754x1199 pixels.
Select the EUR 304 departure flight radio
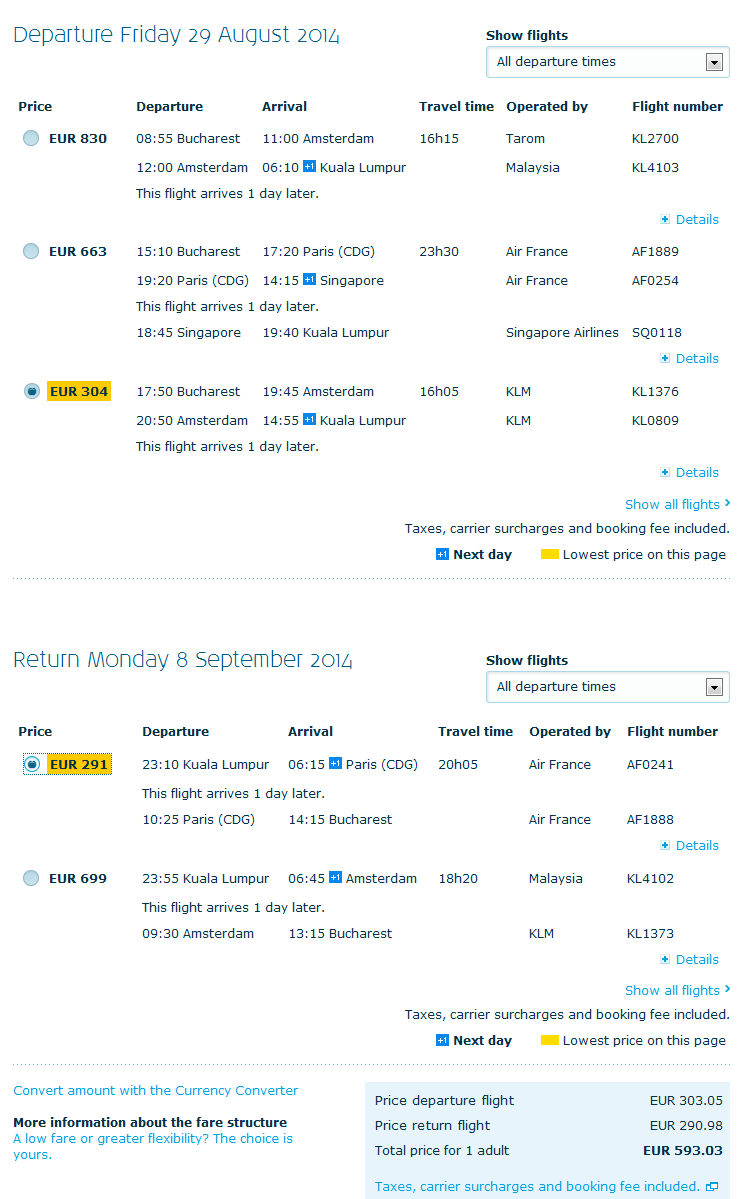click(x=31, y=392)
